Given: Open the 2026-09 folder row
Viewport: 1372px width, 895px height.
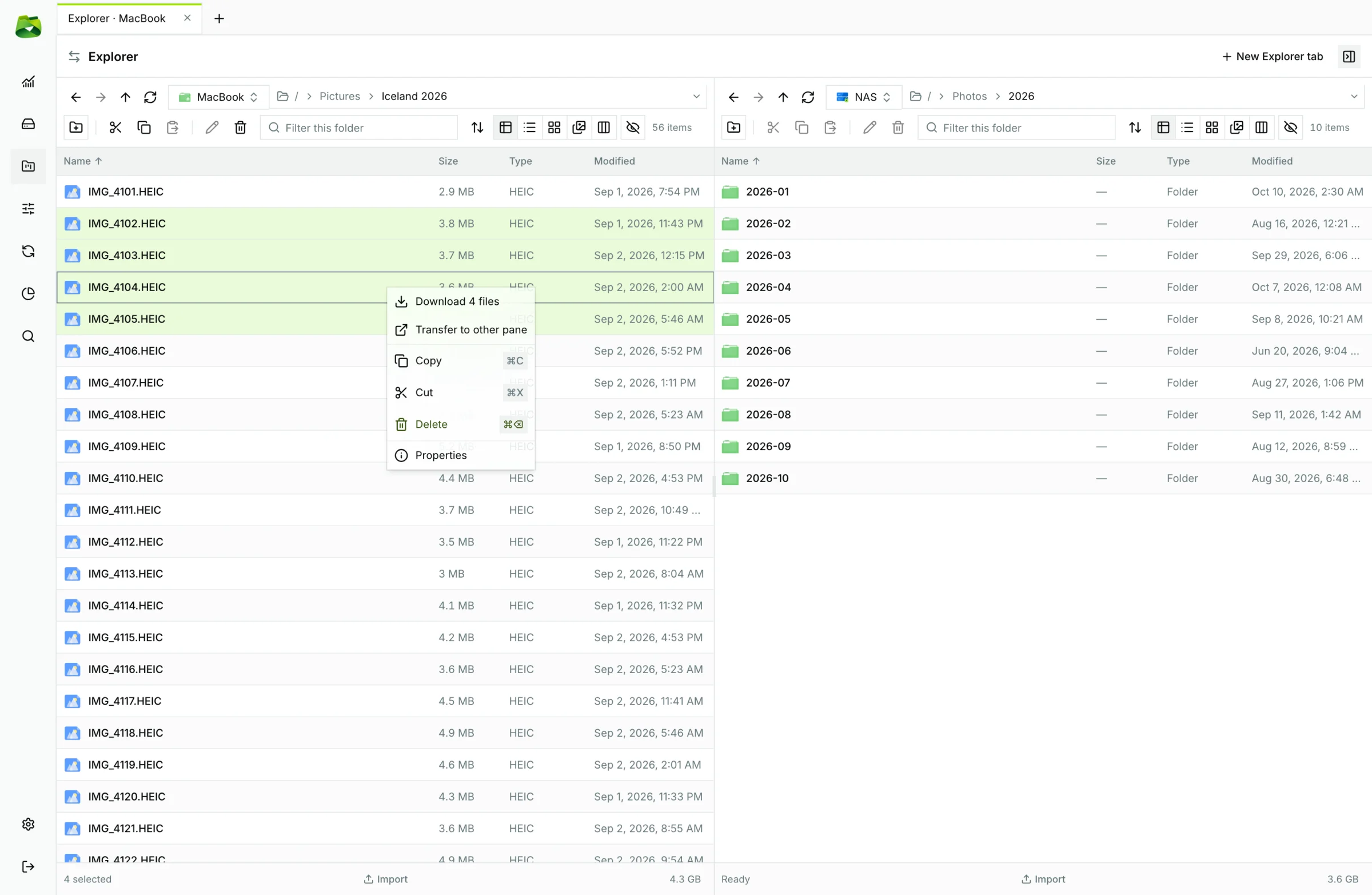Looking at the screenshot, I should [1043, 446].
